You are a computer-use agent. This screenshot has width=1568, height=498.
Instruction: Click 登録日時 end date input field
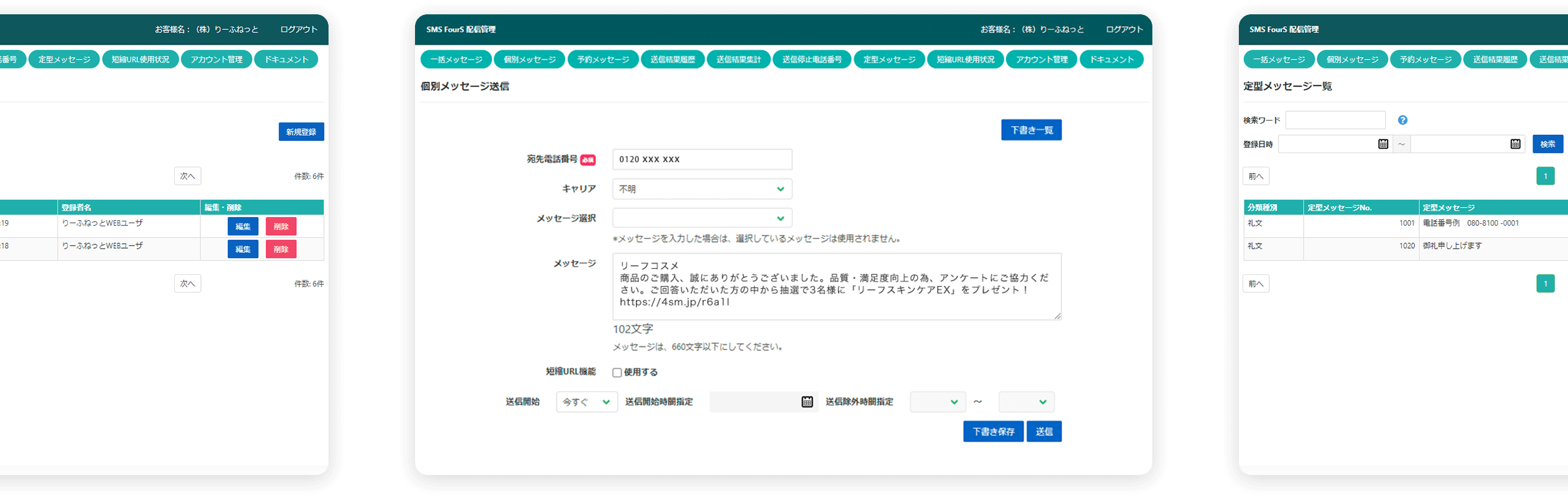[1467, 144]
